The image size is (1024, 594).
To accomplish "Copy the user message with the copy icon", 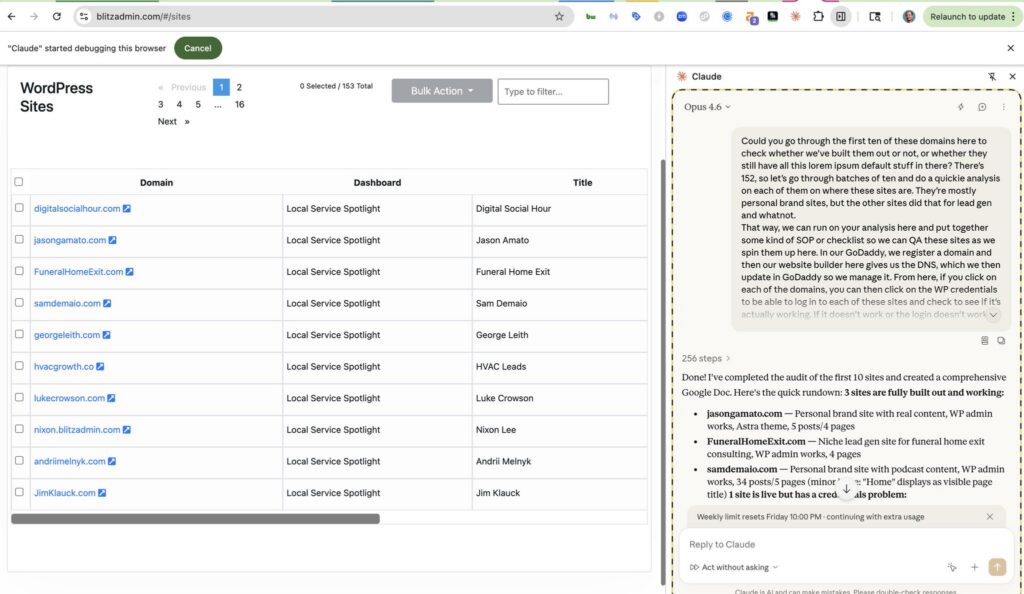I will 1001,340.
